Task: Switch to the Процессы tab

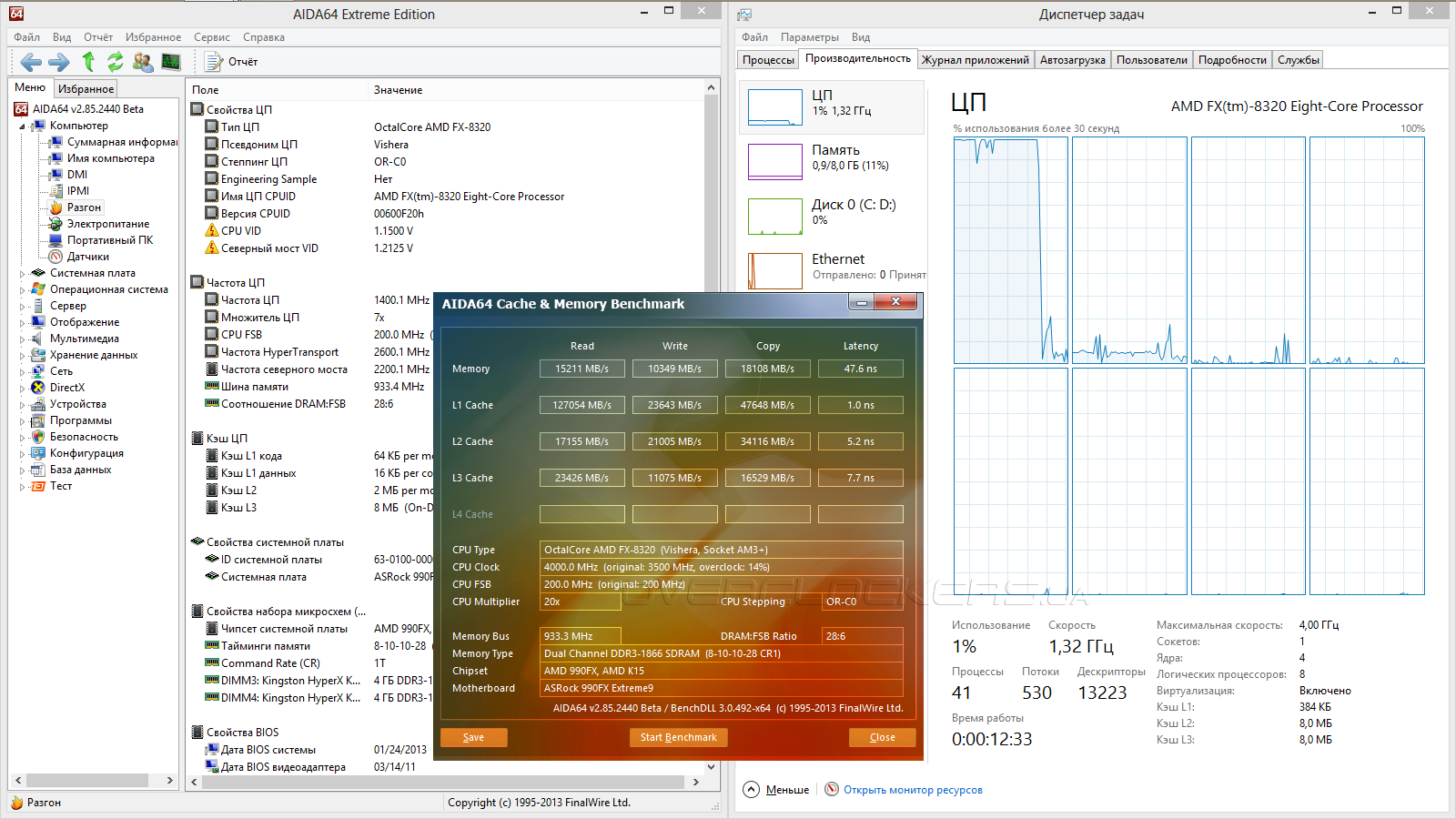Action: (x=768, y=60)
